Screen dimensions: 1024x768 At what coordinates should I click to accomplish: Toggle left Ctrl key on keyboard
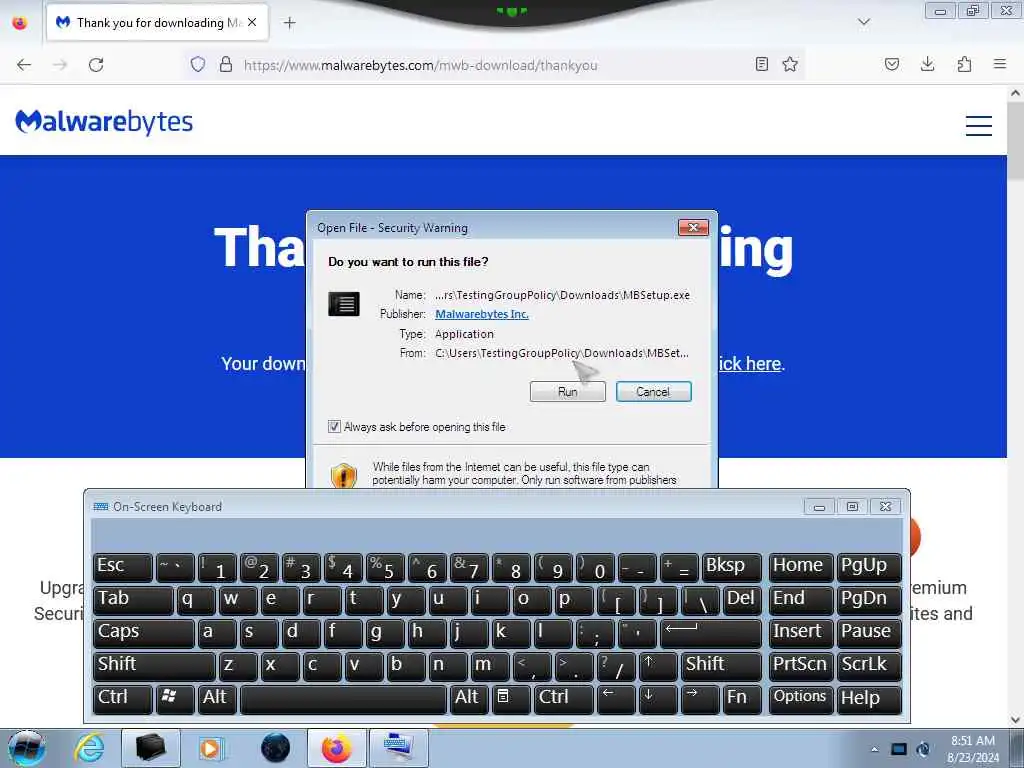point(123,699)
